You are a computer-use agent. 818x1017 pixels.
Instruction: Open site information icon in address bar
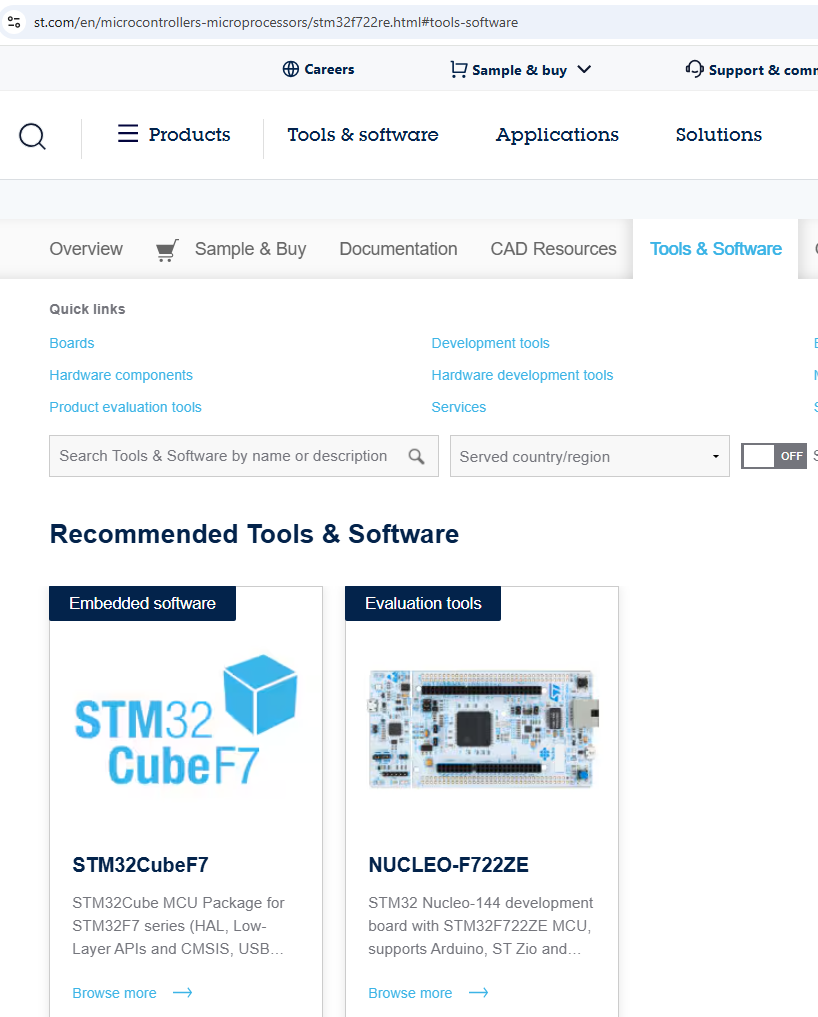14,21
